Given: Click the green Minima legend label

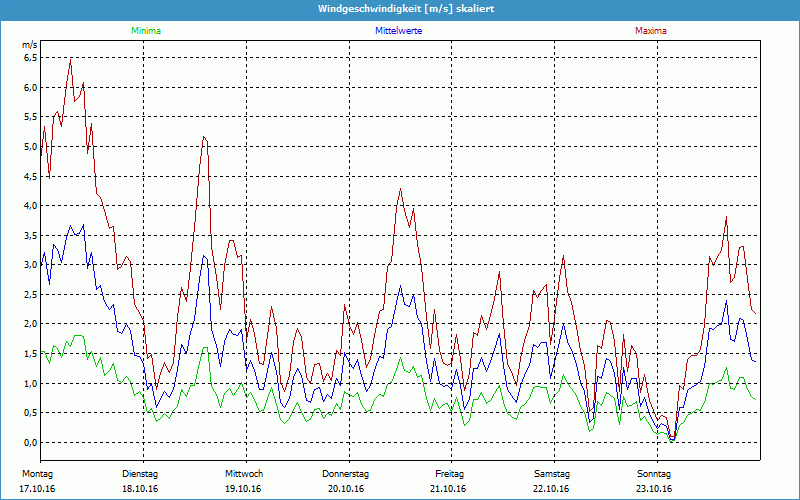Looking at the screenshot, I should (x=146, y=31).
